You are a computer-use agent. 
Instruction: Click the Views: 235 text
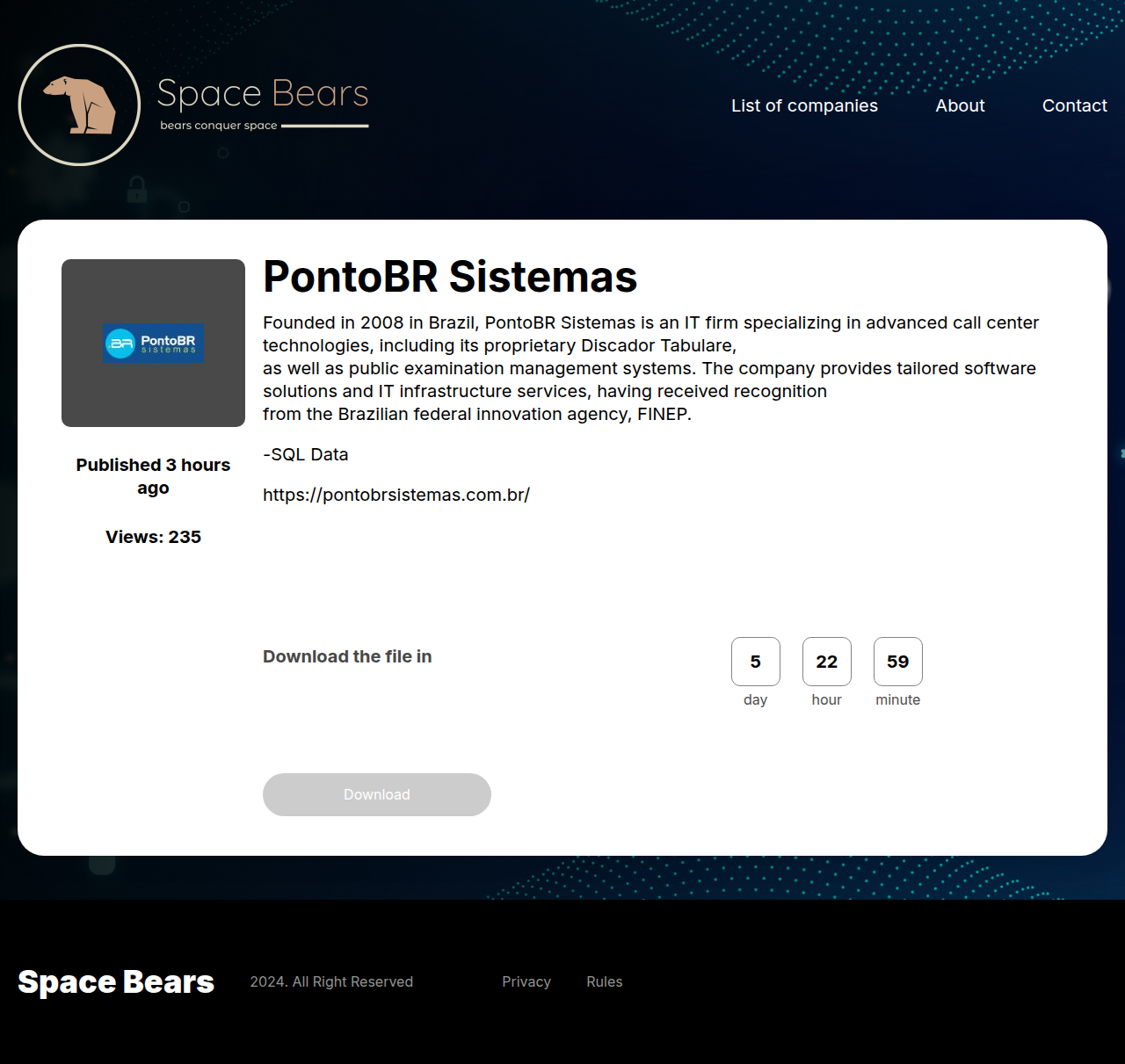point(153,537)
